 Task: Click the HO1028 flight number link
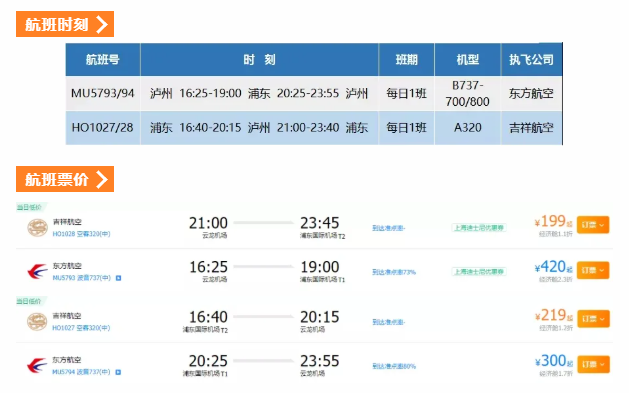point(64,234)
